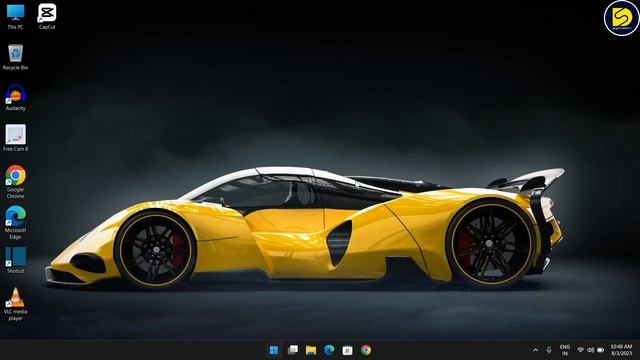Launch Microsoft Edge from the taskbar
The width and height of the screenshot is (640, 360).
point(329,350)
